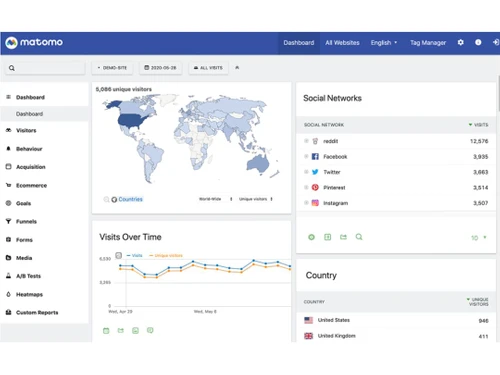Click the Funnels funnel icon
This screenshot has width=500, height=375.
pyautogui.click(x=9, y=221)
